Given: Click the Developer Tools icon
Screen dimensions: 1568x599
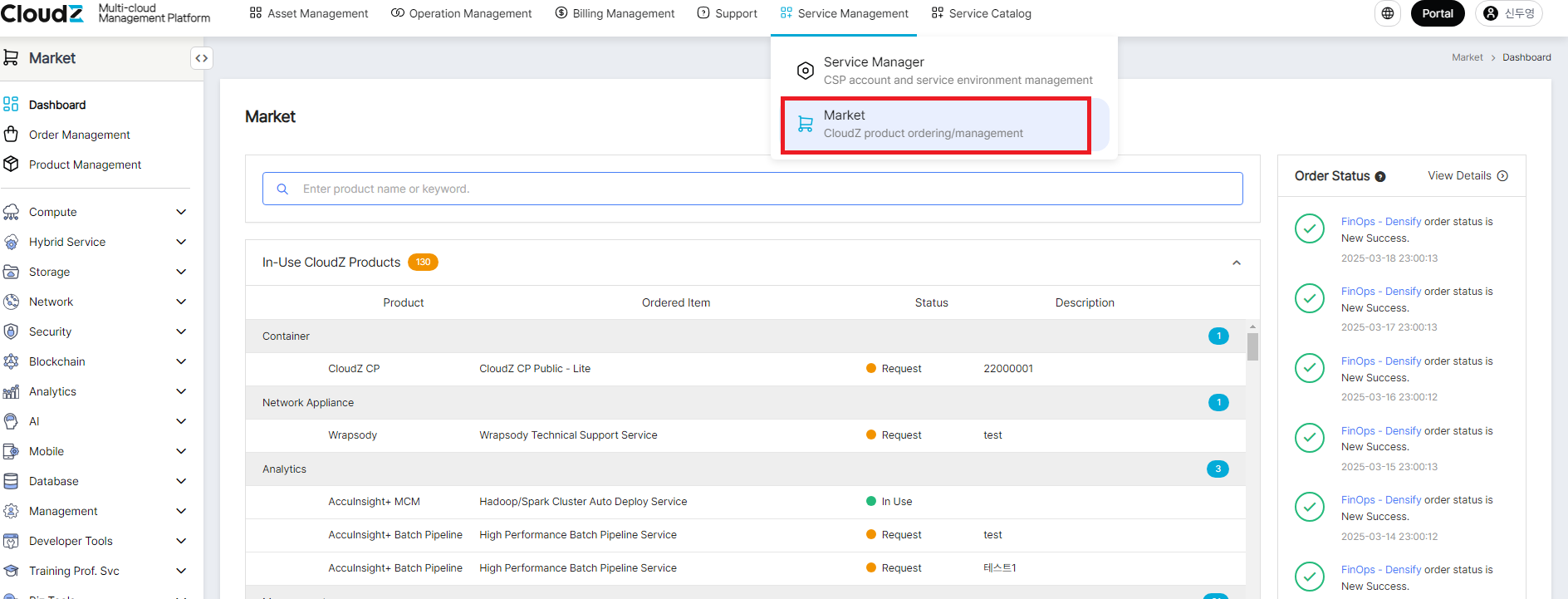Looking at the screenshot, I should pyautogui.click(x=11, y=541).
